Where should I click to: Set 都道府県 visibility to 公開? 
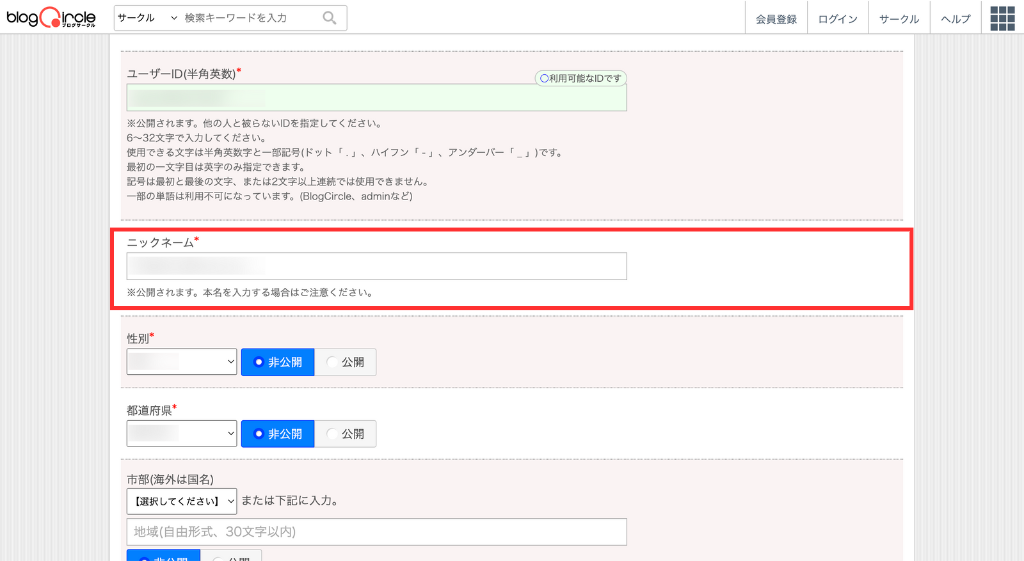pos(345,434)
